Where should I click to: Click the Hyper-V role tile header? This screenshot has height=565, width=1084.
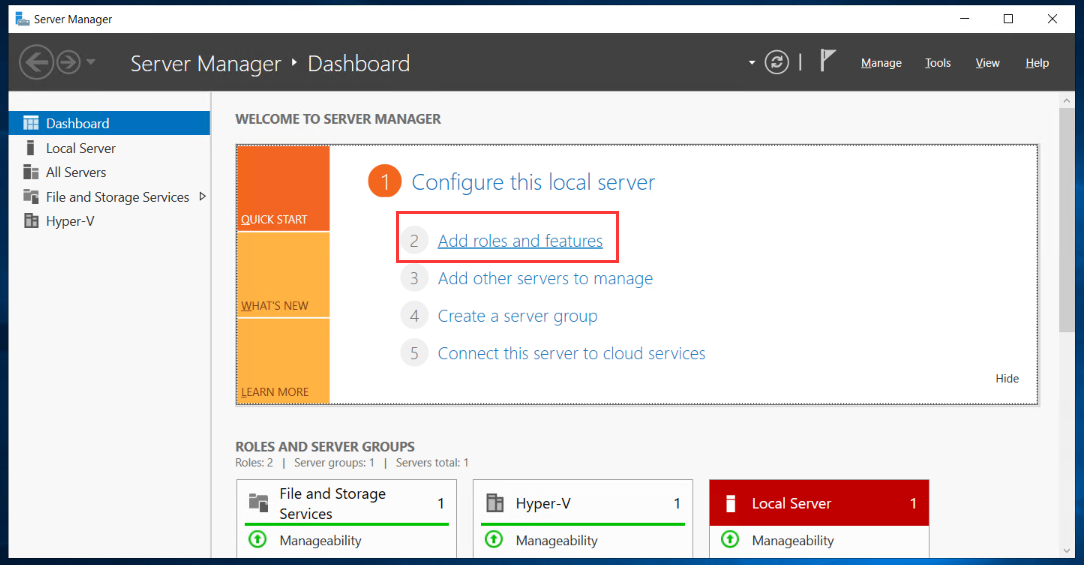[x=583, y=503]
